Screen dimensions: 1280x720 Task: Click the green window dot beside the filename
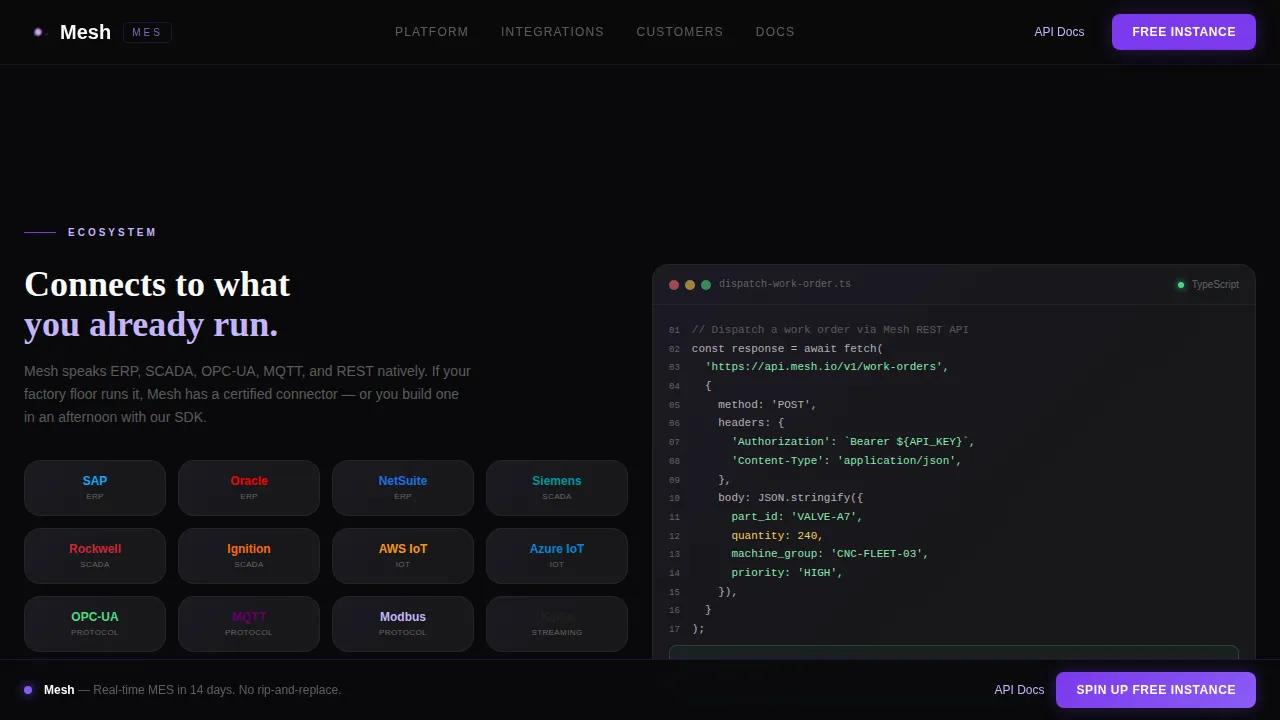pyautogui.click(x=706, y=285)
